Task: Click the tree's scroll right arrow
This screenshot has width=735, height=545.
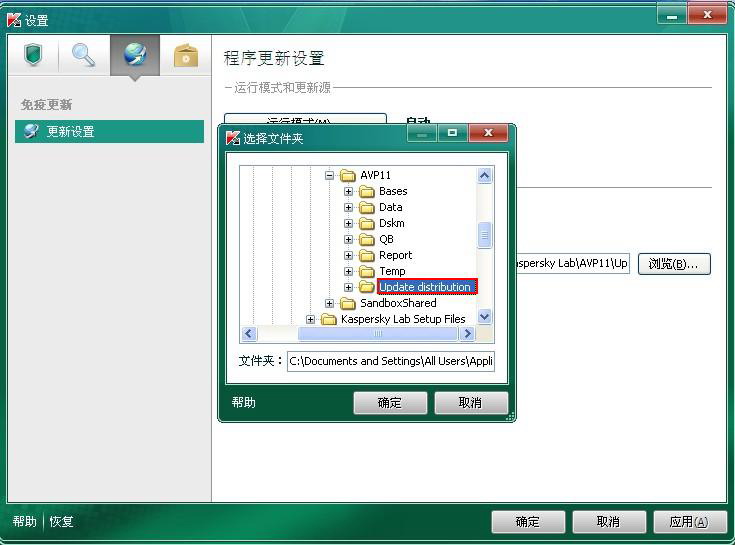Action: (467, 334)
